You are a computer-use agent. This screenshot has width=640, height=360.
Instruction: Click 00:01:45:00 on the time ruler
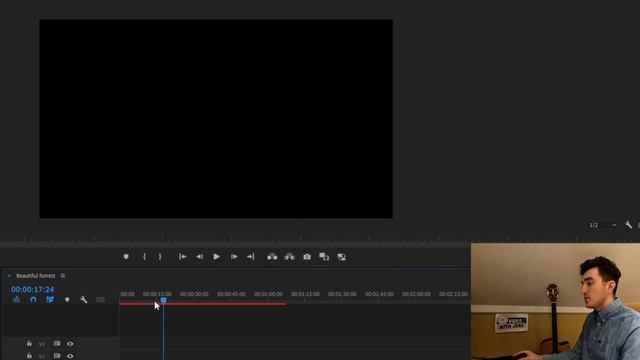coord(379,294)
